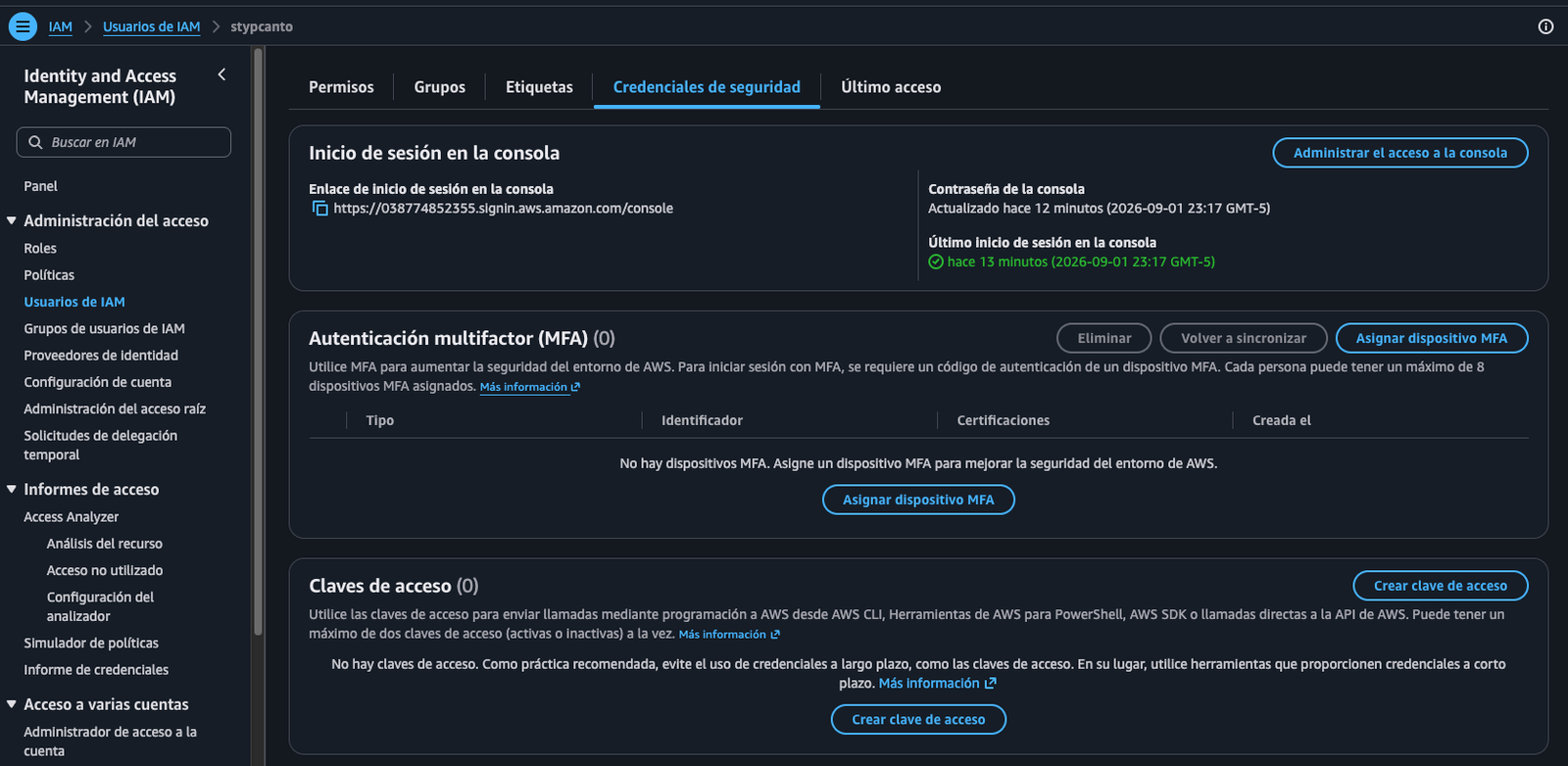
Task: Click the green check last-login status icon
Action: pyautogui.click(x=936, y=262)
